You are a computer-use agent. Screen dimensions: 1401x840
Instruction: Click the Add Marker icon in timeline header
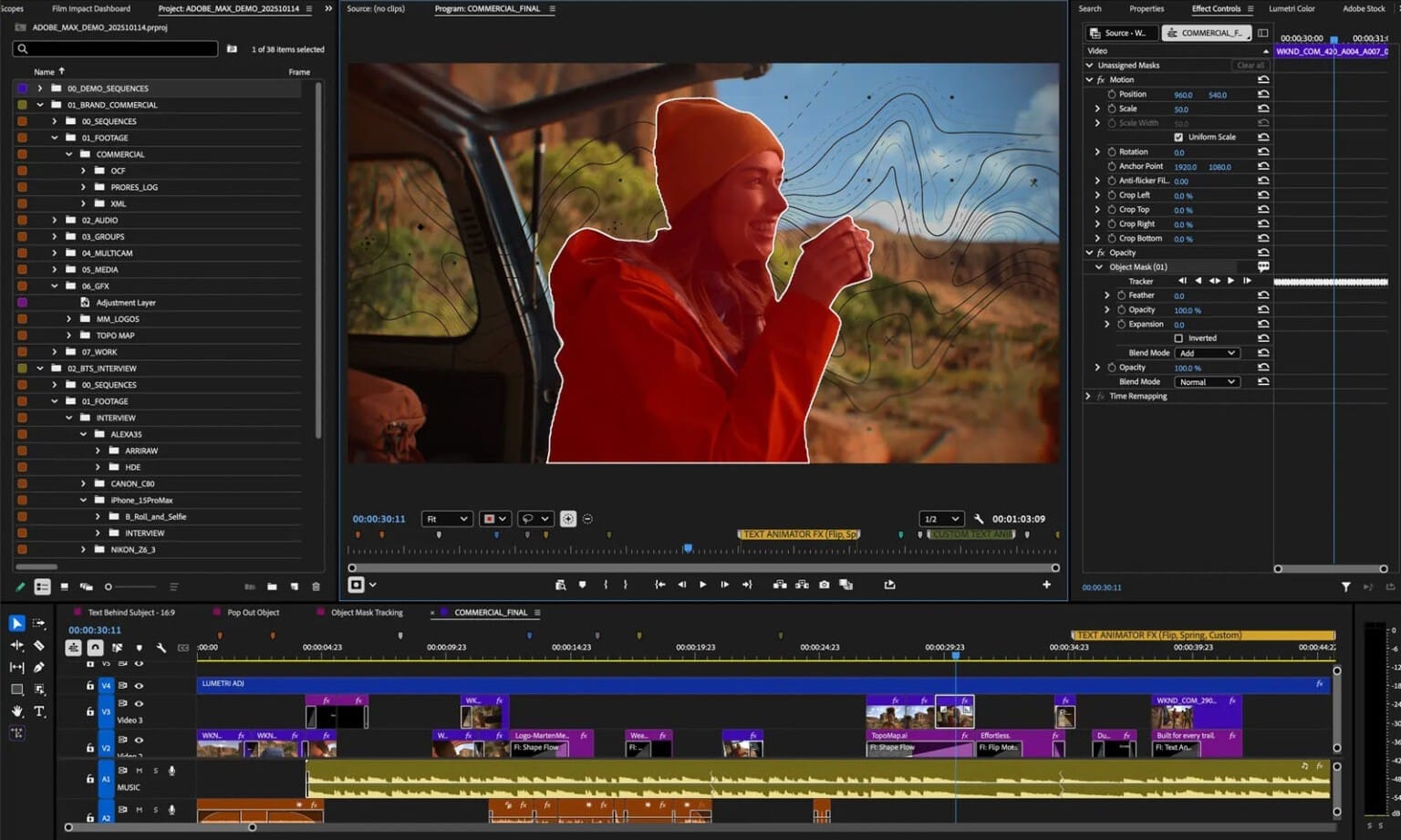[x=139, y=648]
